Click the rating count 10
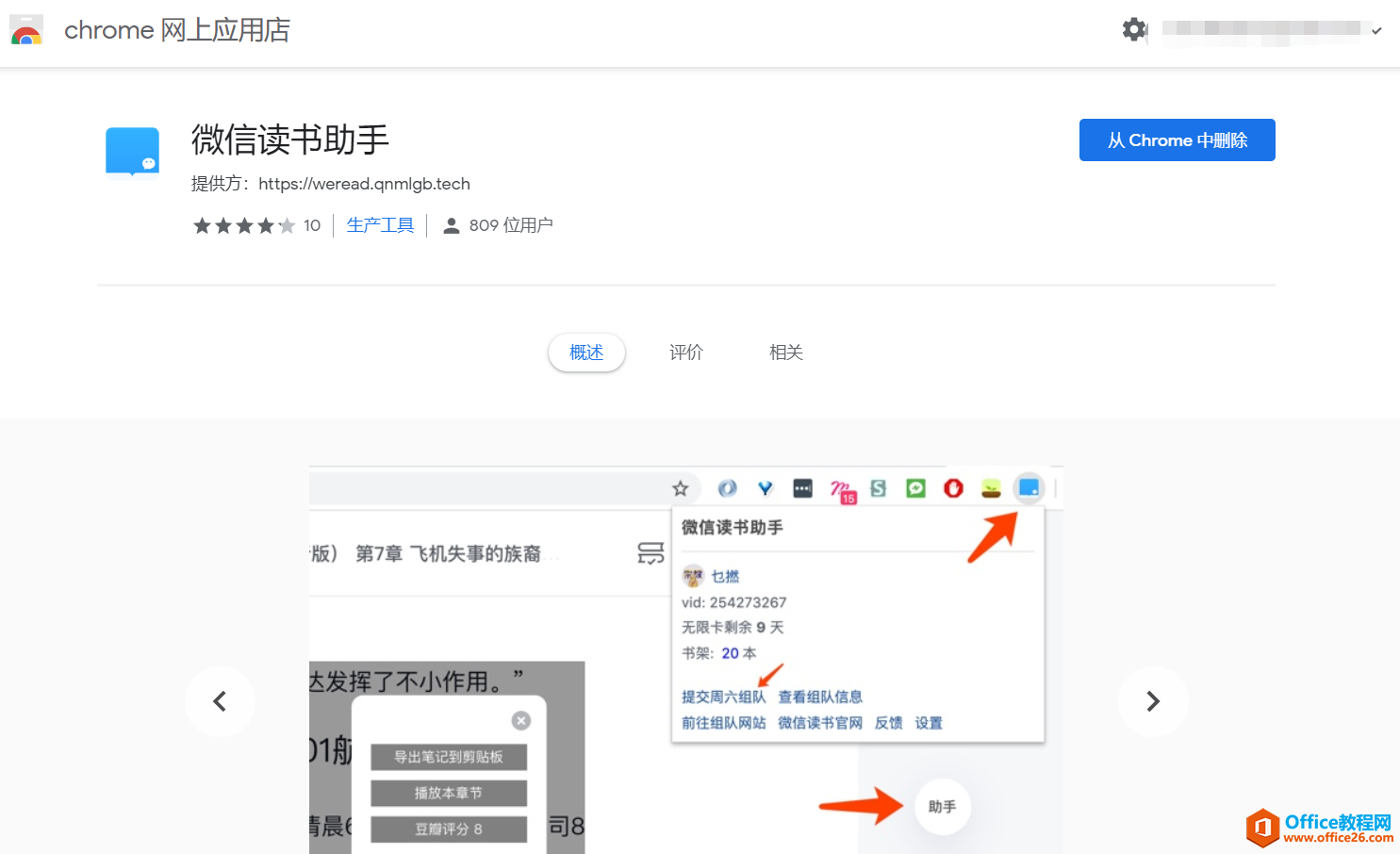 (x=312, y=225)
